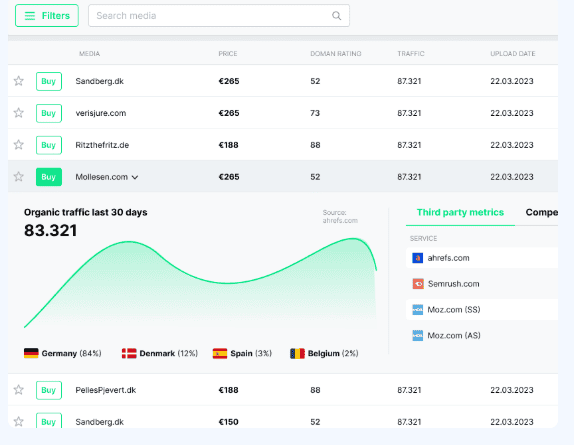Screen dimensions: 574x445
Task: Open the Ritzthefritz.de media name
Action: pyautogui.click(x=102, y=145)
